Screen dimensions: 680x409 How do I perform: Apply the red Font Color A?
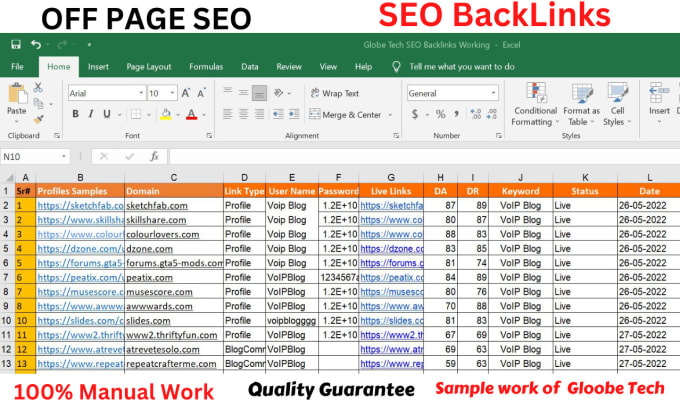click(x=191, y=114)
